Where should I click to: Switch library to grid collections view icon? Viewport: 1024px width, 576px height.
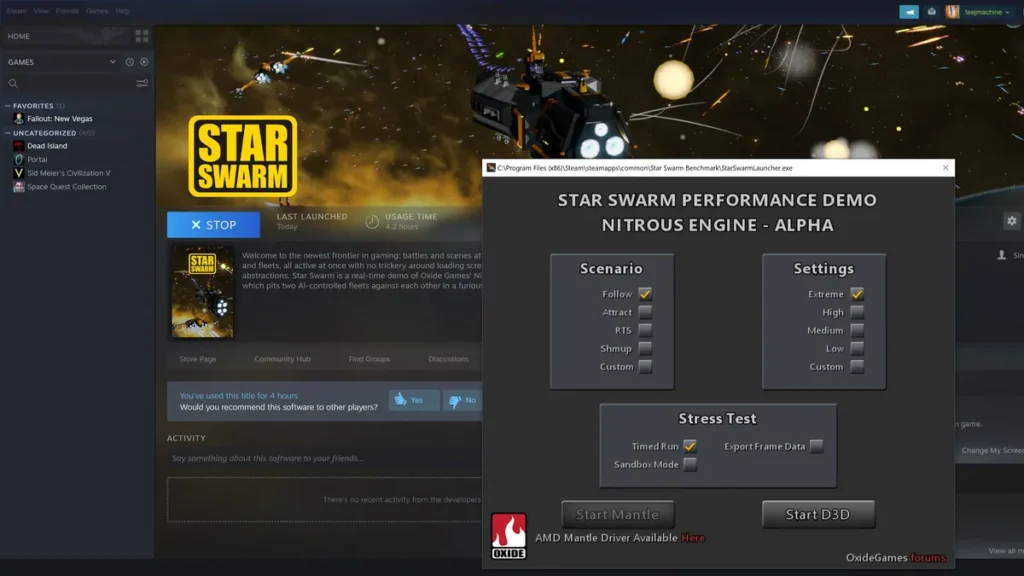(141, 36)
